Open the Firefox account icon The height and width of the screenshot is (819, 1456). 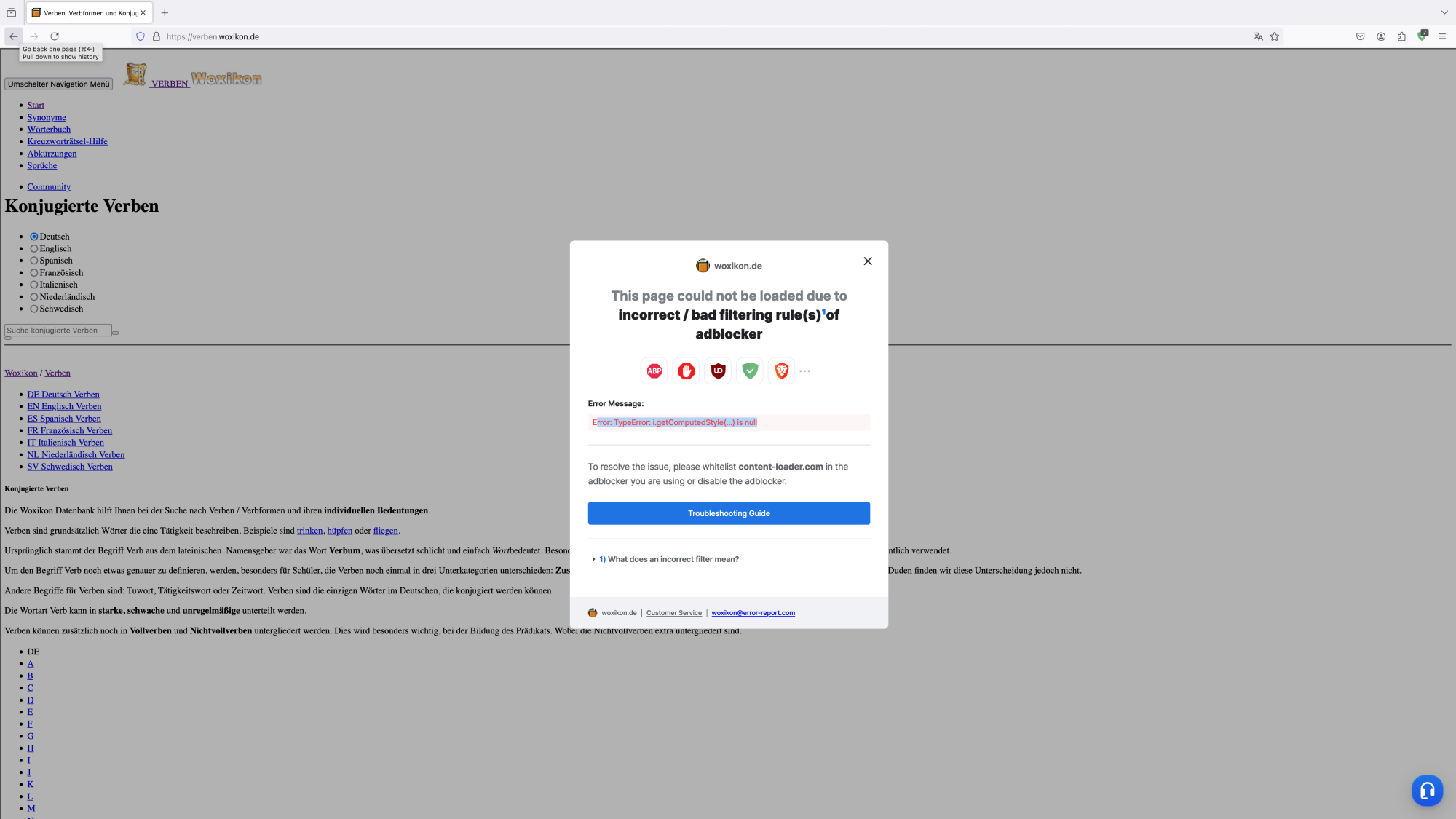click(1381, 36)
